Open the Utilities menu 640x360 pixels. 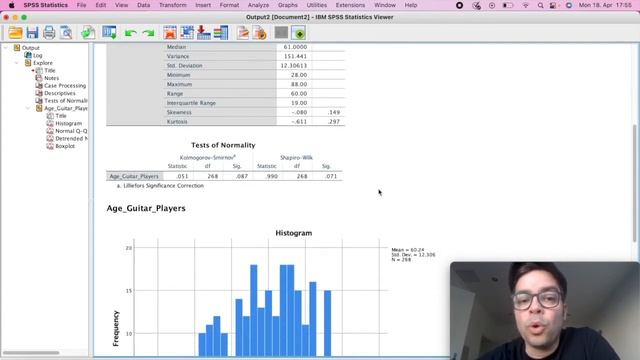click(x=316, y=5)
